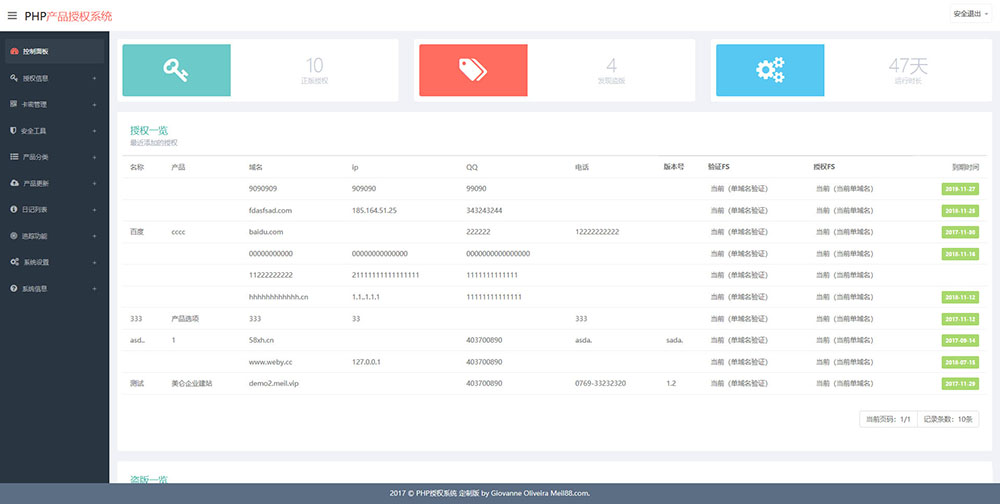The width and height of the screenshot is (1000, 504).
Task: Click the 授权一览 section heading
Action: coord(149,131)
